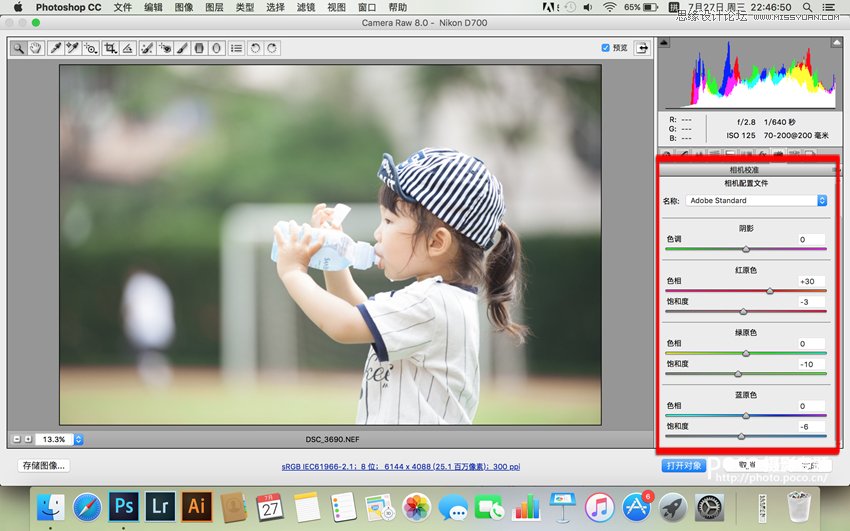This screenshot has height=531, width=850.
Task: Open the Photoshop CC application menu
Action: 68,8
